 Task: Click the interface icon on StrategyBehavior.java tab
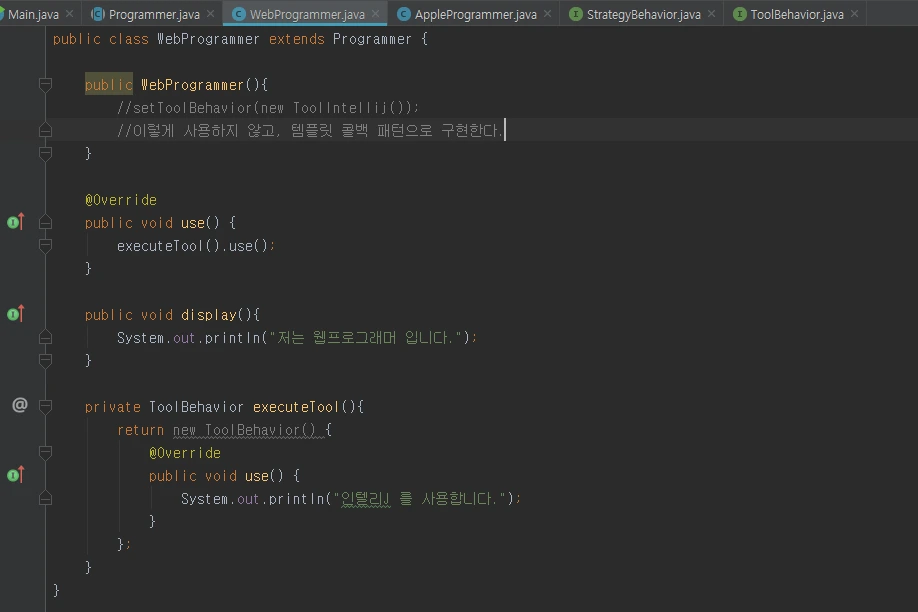click(x=576, y=14)
